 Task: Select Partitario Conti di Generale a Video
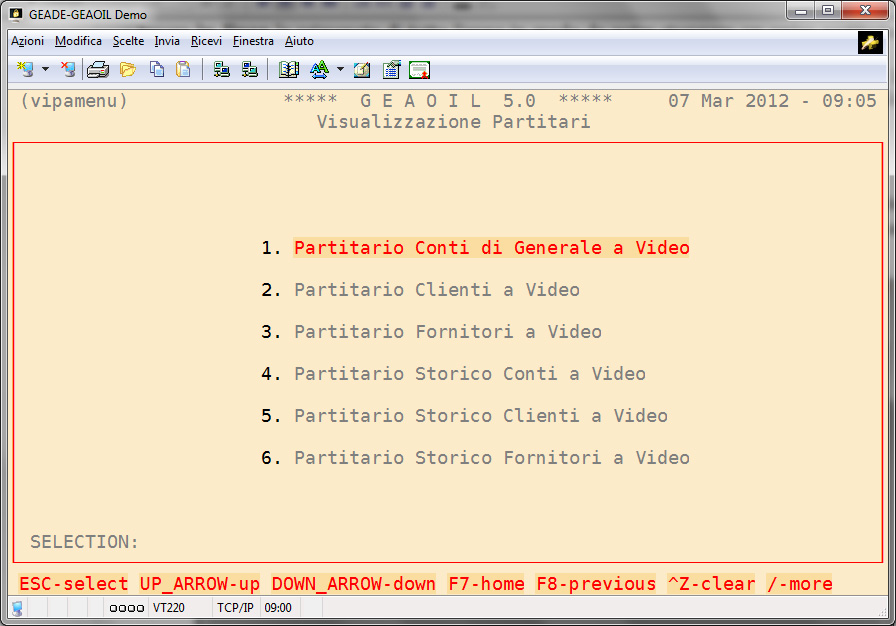pyautogui.click(x=491, y=248)
